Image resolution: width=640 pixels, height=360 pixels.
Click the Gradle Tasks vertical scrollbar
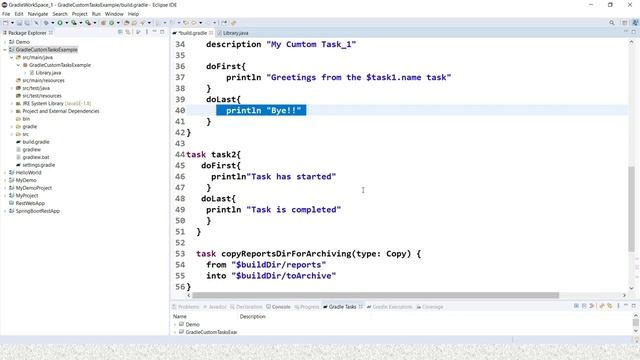[x=636, y=322]
